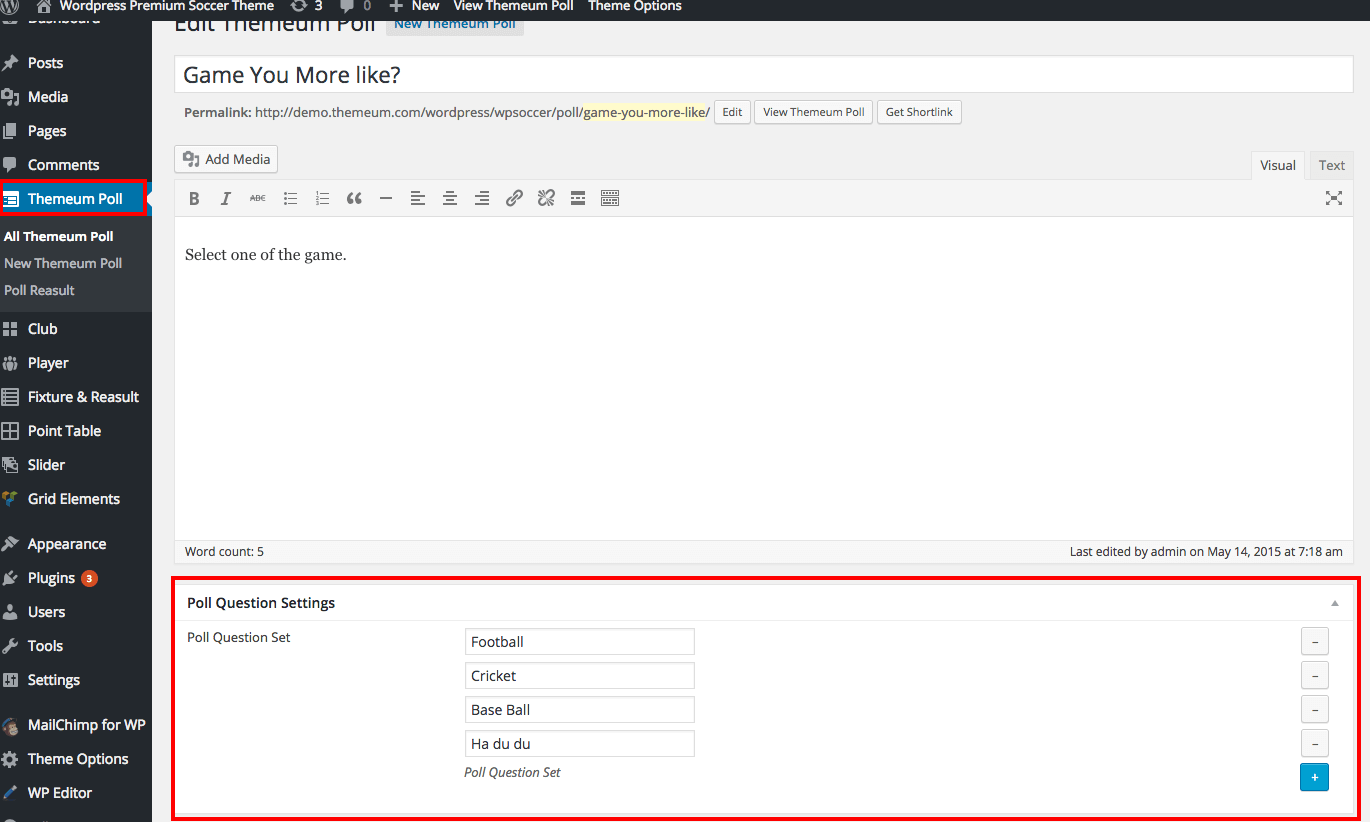Viewport: 1370px width, 822px height.
Task: Insert a link with the link icon
Action: coord(514,199)
